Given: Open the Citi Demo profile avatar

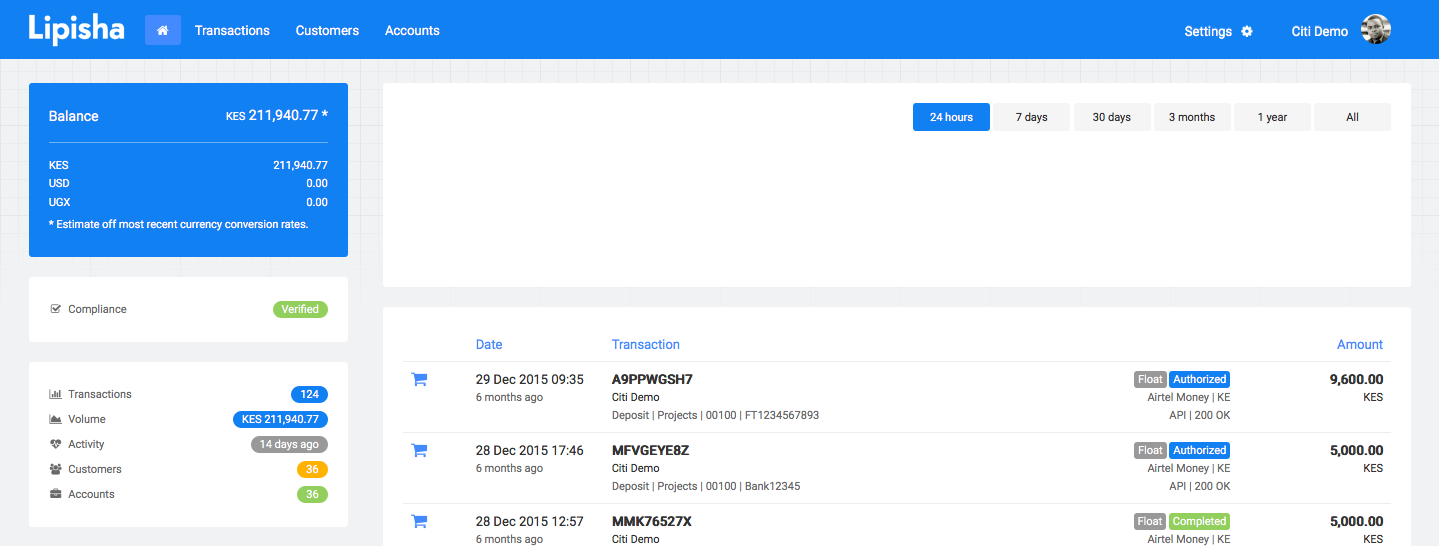Looking at the screenshot, I should (1377, 30).
